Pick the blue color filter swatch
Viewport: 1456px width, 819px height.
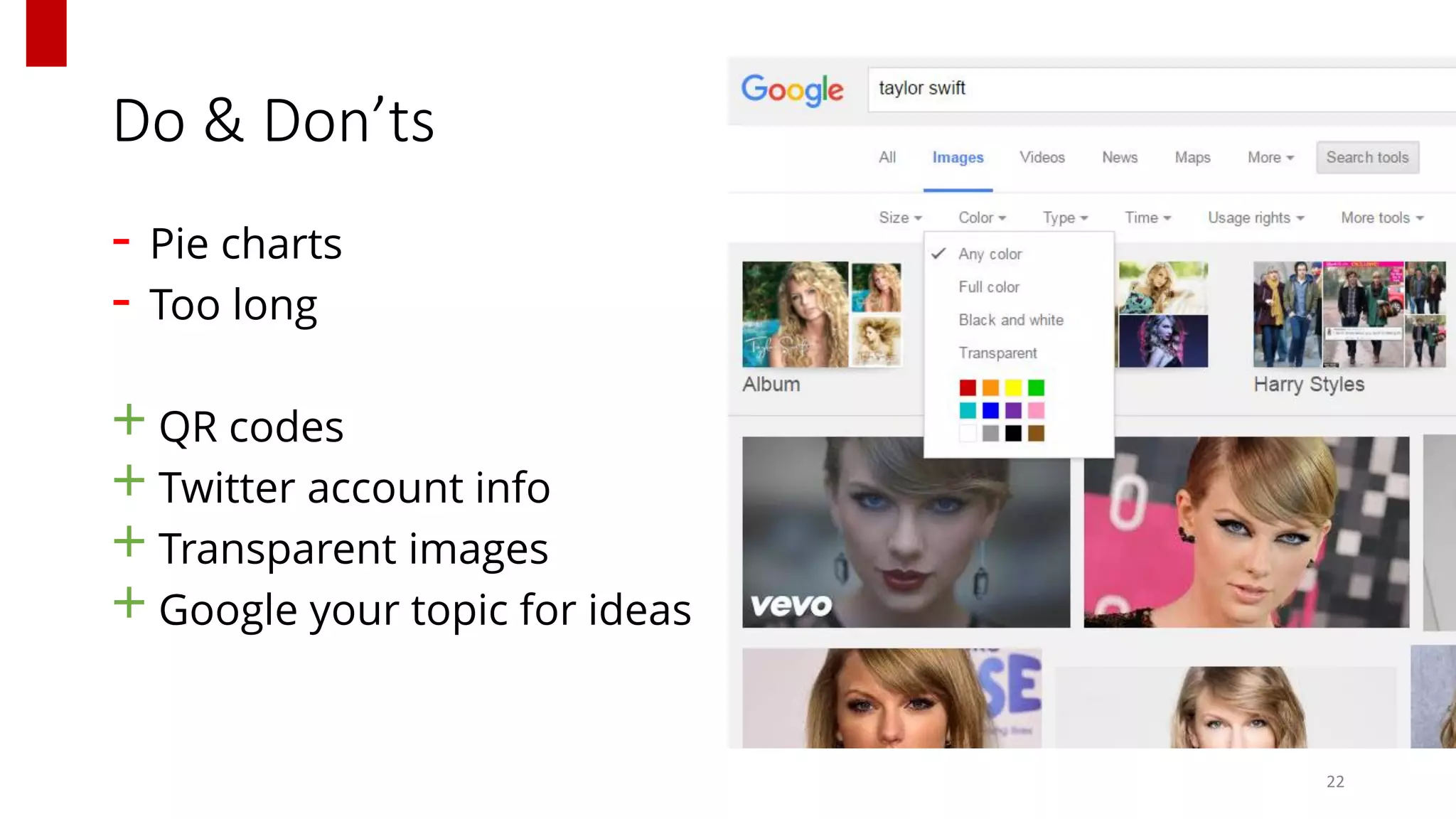[990, 410]
